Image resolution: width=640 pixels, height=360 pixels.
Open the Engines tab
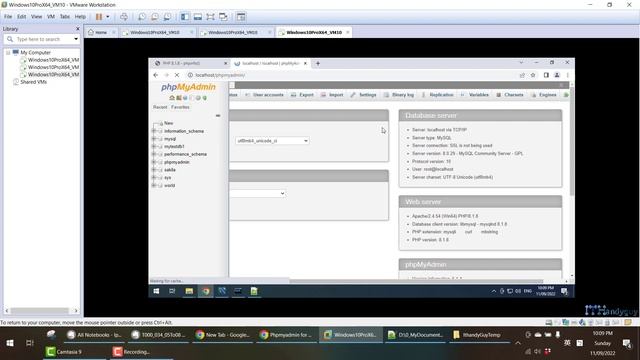(544, 95)
